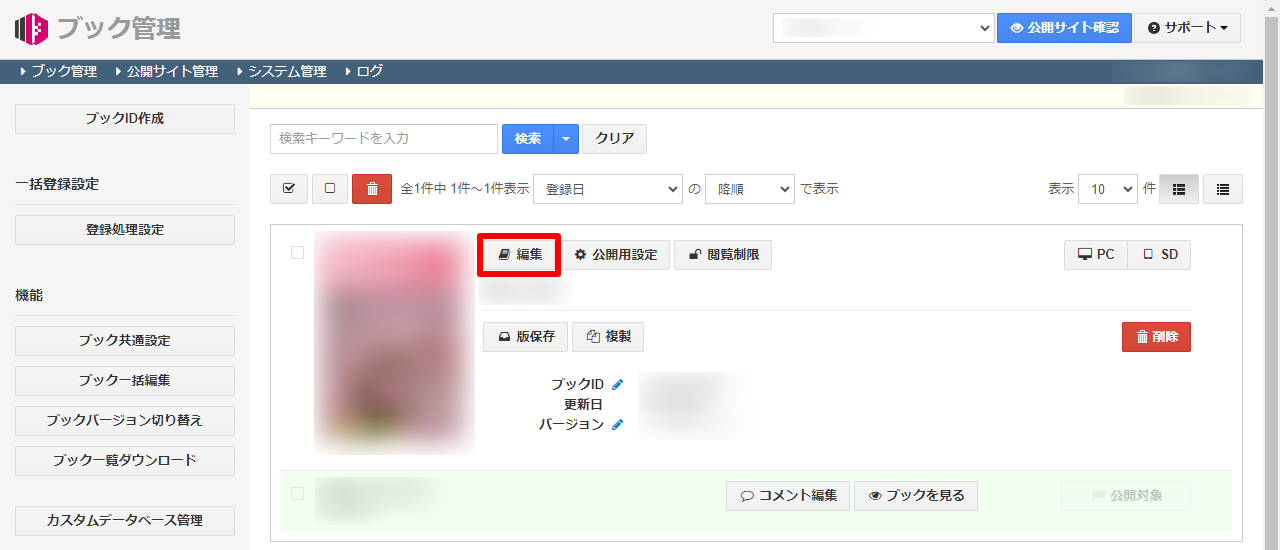Switch to thumbnail list view icon

(1178, 189)
